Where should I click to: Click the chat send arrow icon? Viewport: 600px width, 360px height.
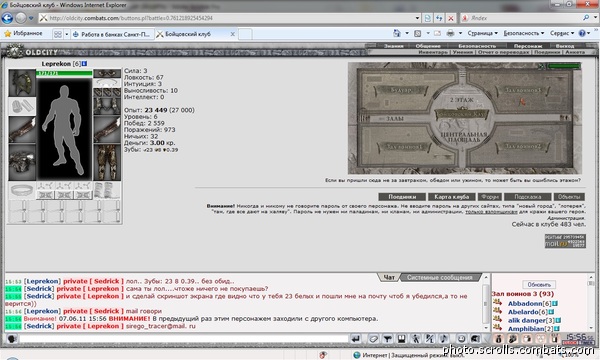point(356,339)
